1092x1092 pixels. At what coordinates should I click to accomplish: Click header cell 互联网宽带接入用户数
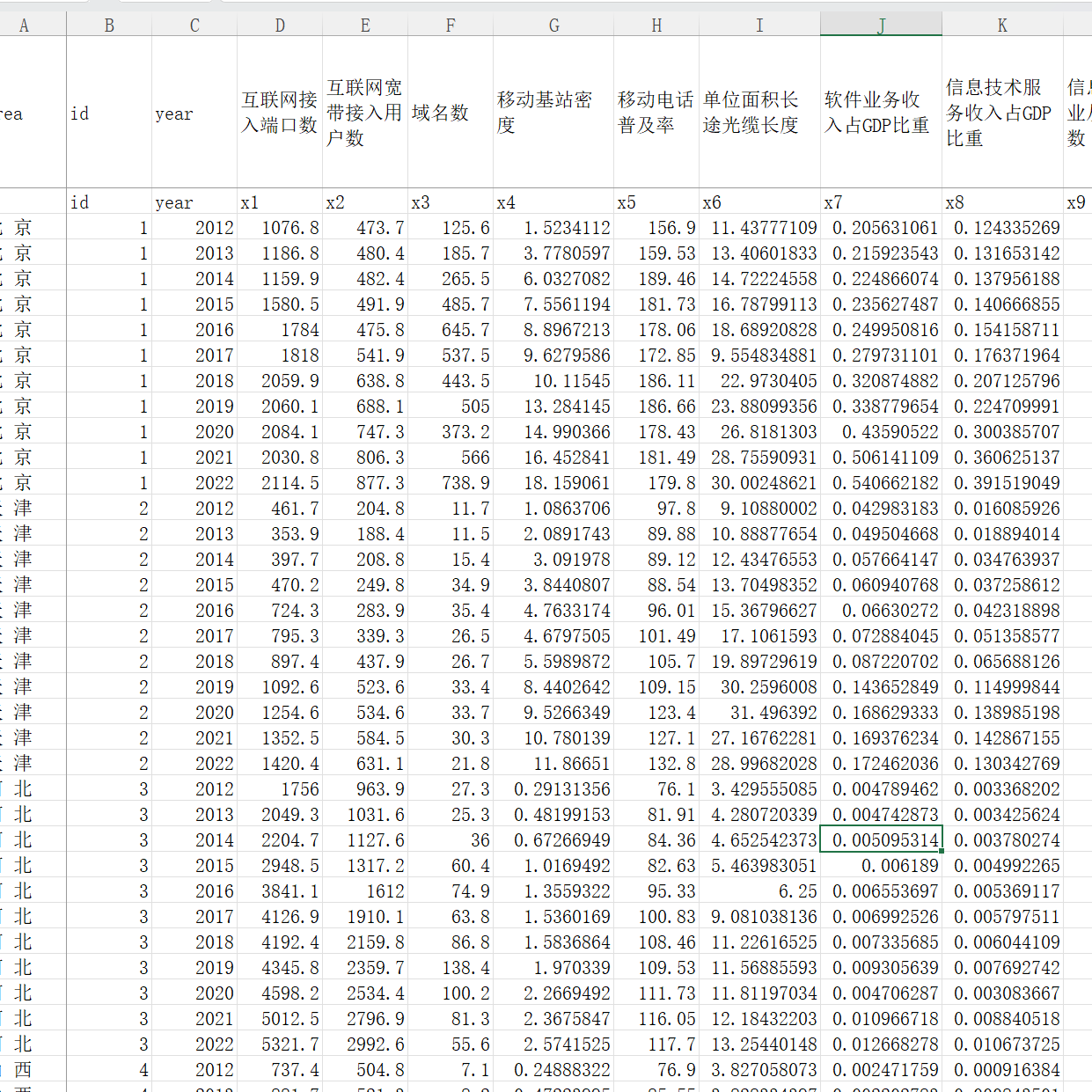365,113
